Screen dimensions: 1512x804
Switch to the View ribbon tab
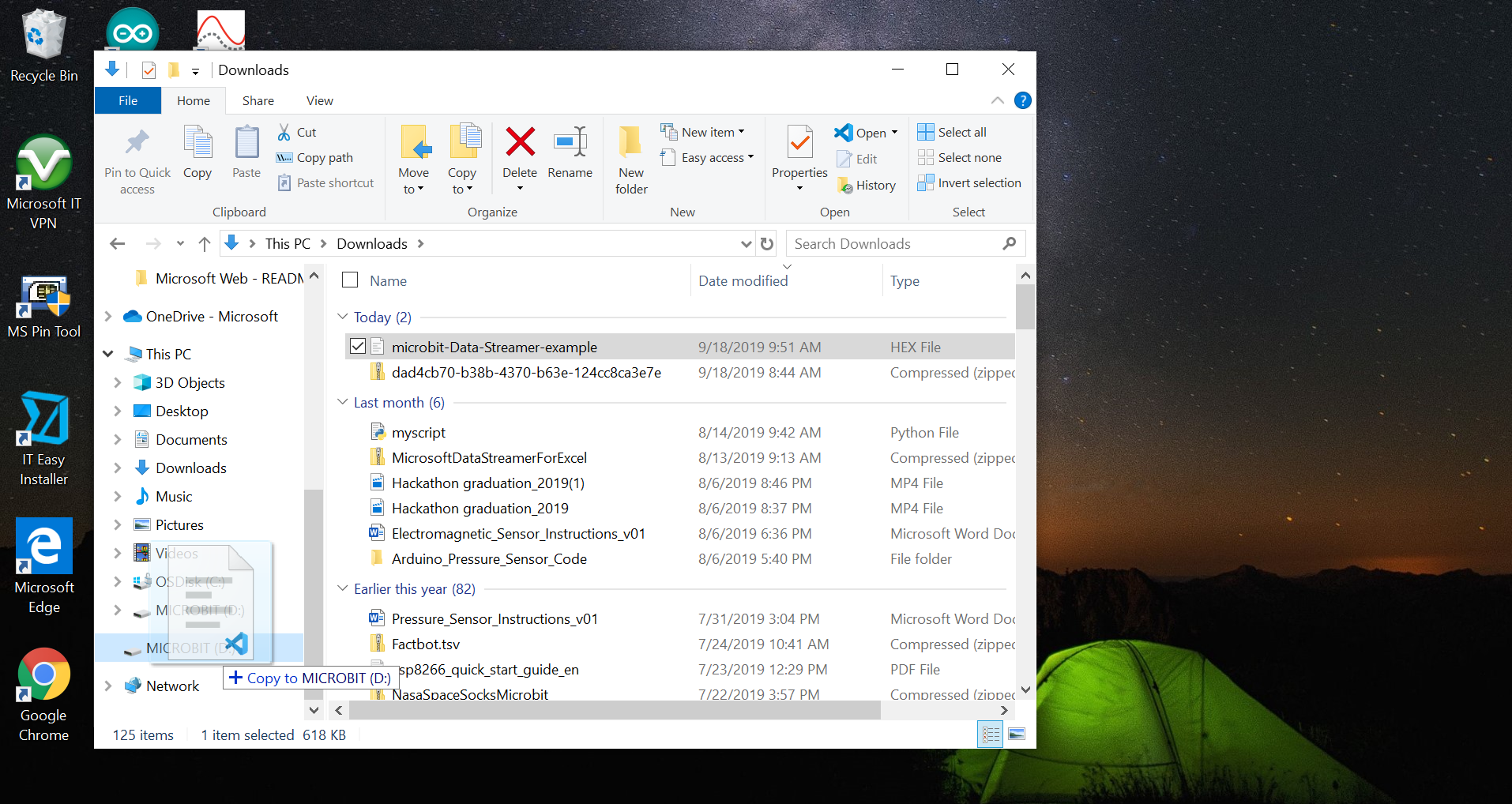[x=319, y=100]
